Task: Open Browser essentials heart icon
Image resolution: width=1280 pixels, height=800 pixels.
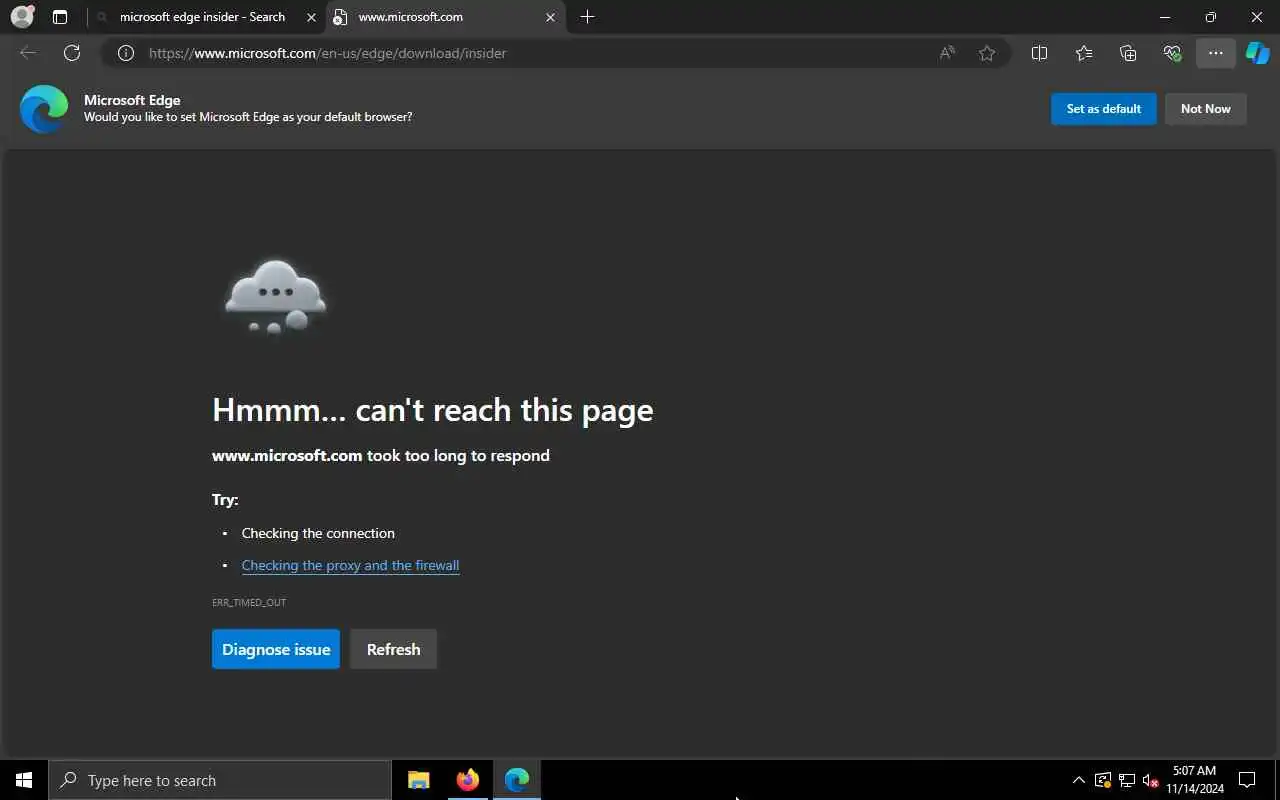Action: [1172, 53]
